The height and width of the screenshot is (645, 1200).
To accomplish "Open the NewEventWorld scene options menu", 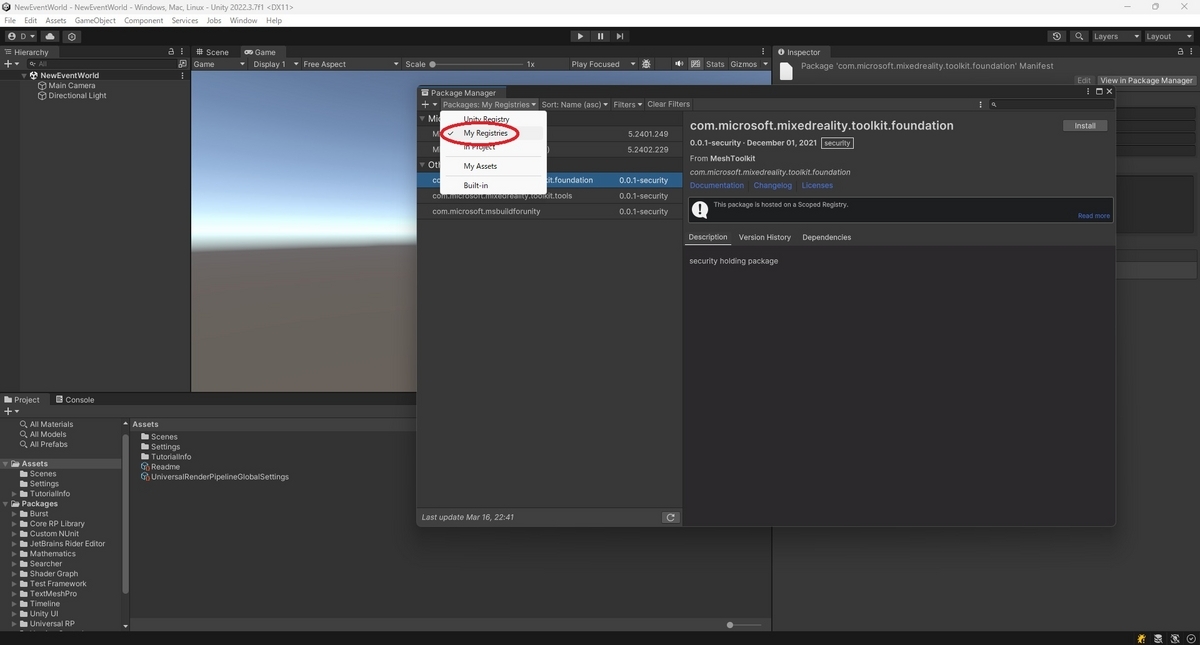I will [x=182, y=75].
